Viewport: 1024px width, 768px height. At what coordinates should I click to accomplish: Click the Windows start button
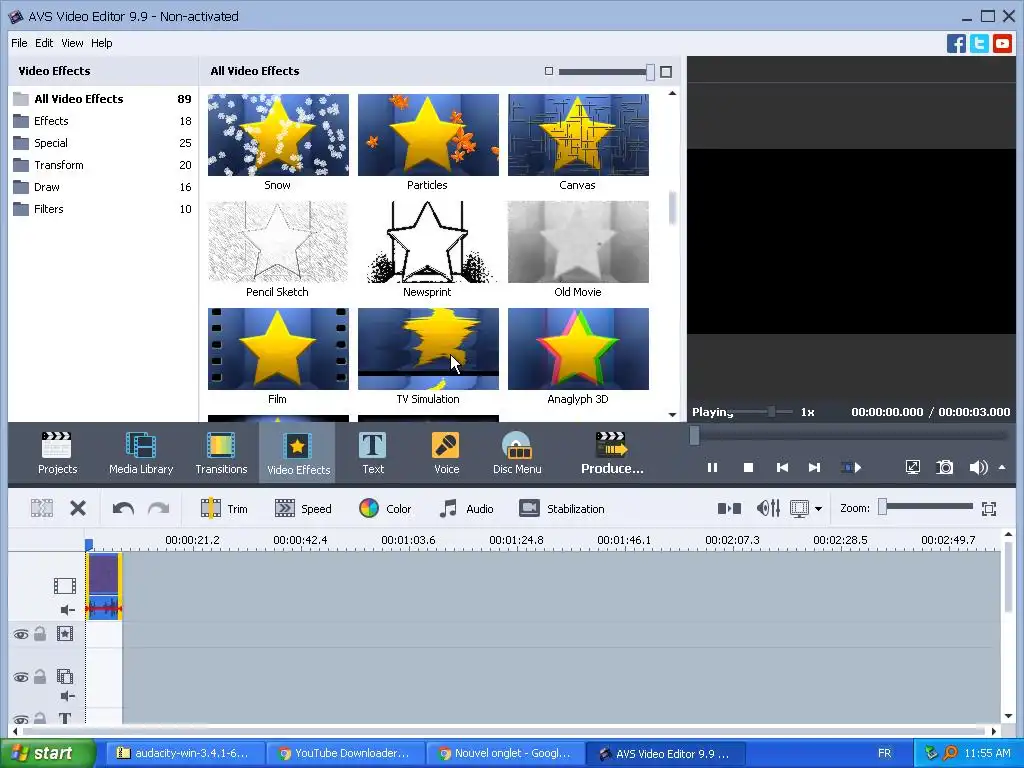click(x=47, y=753)
